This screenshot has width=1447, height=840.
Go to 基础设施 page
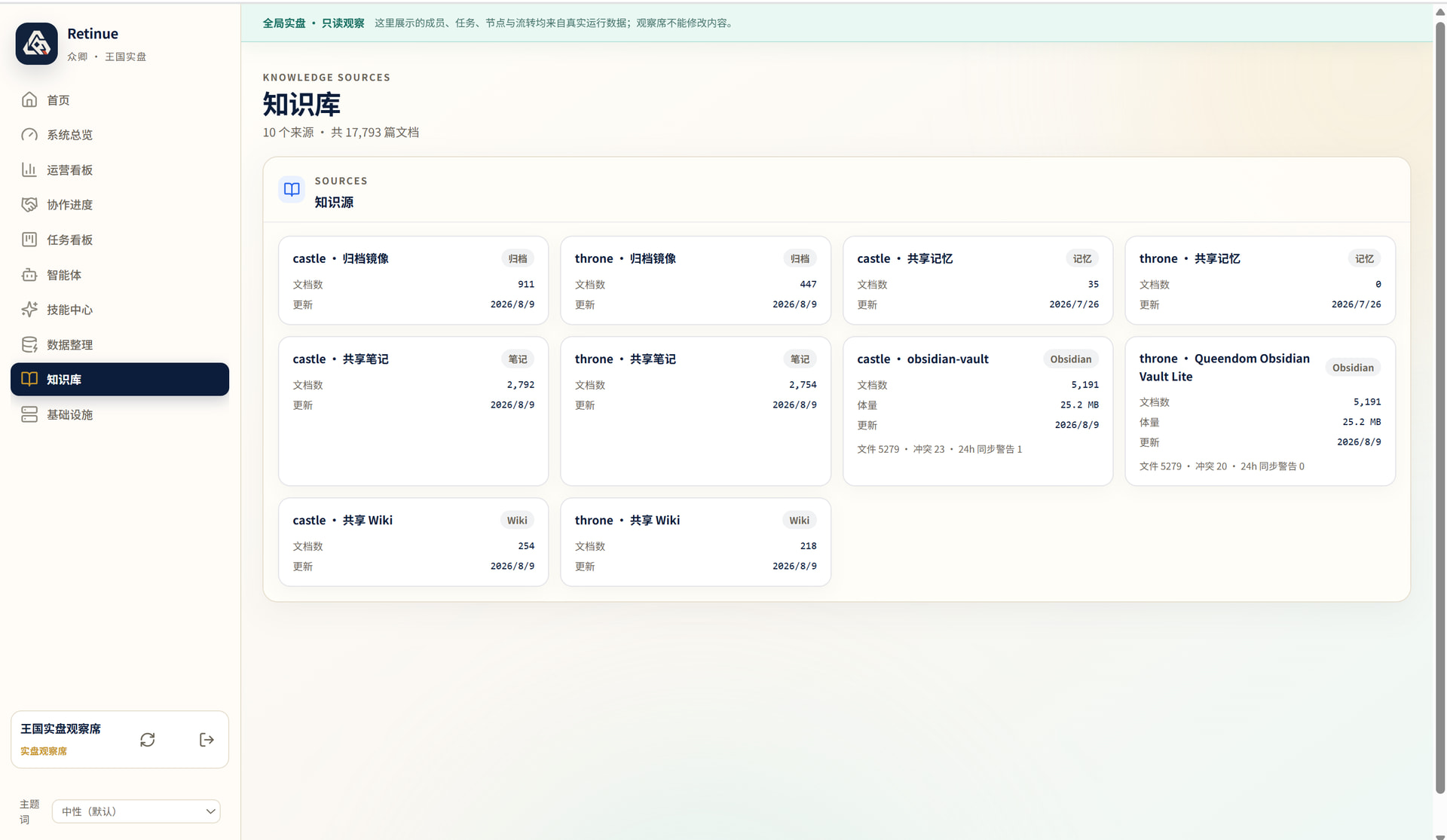coord(120,414)
